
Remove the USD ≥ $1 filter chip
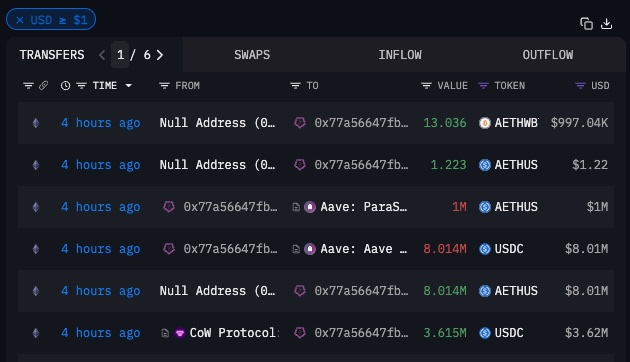click(20, 20)
